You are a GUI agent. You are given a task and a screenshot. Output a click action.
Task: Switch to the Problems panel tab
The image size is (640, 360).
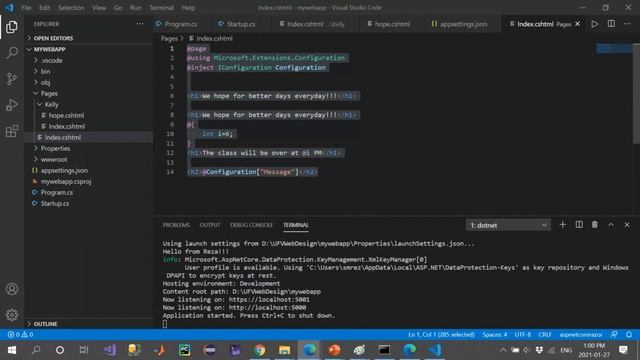176,225
